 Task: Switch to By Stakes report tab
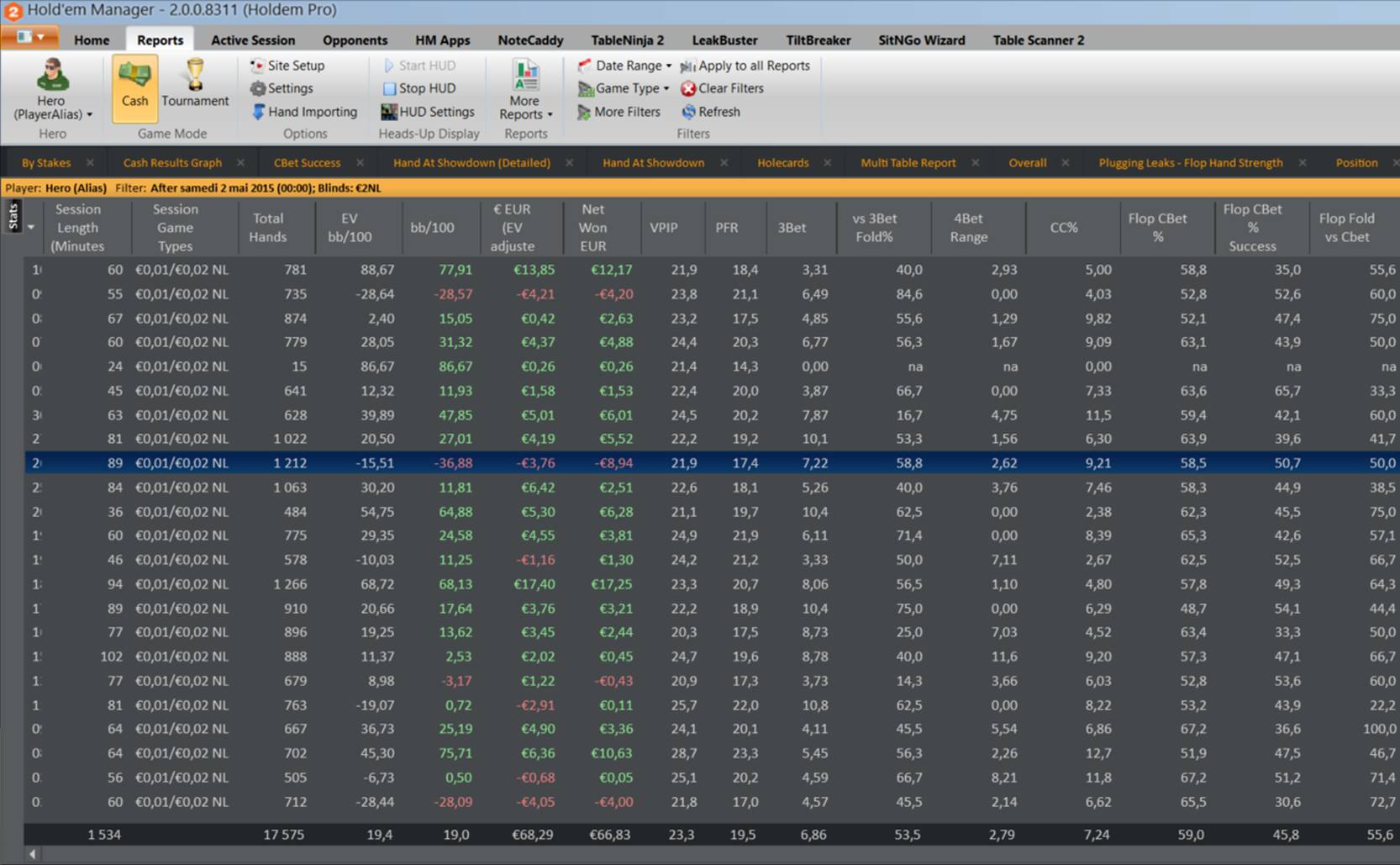(46, 163)
